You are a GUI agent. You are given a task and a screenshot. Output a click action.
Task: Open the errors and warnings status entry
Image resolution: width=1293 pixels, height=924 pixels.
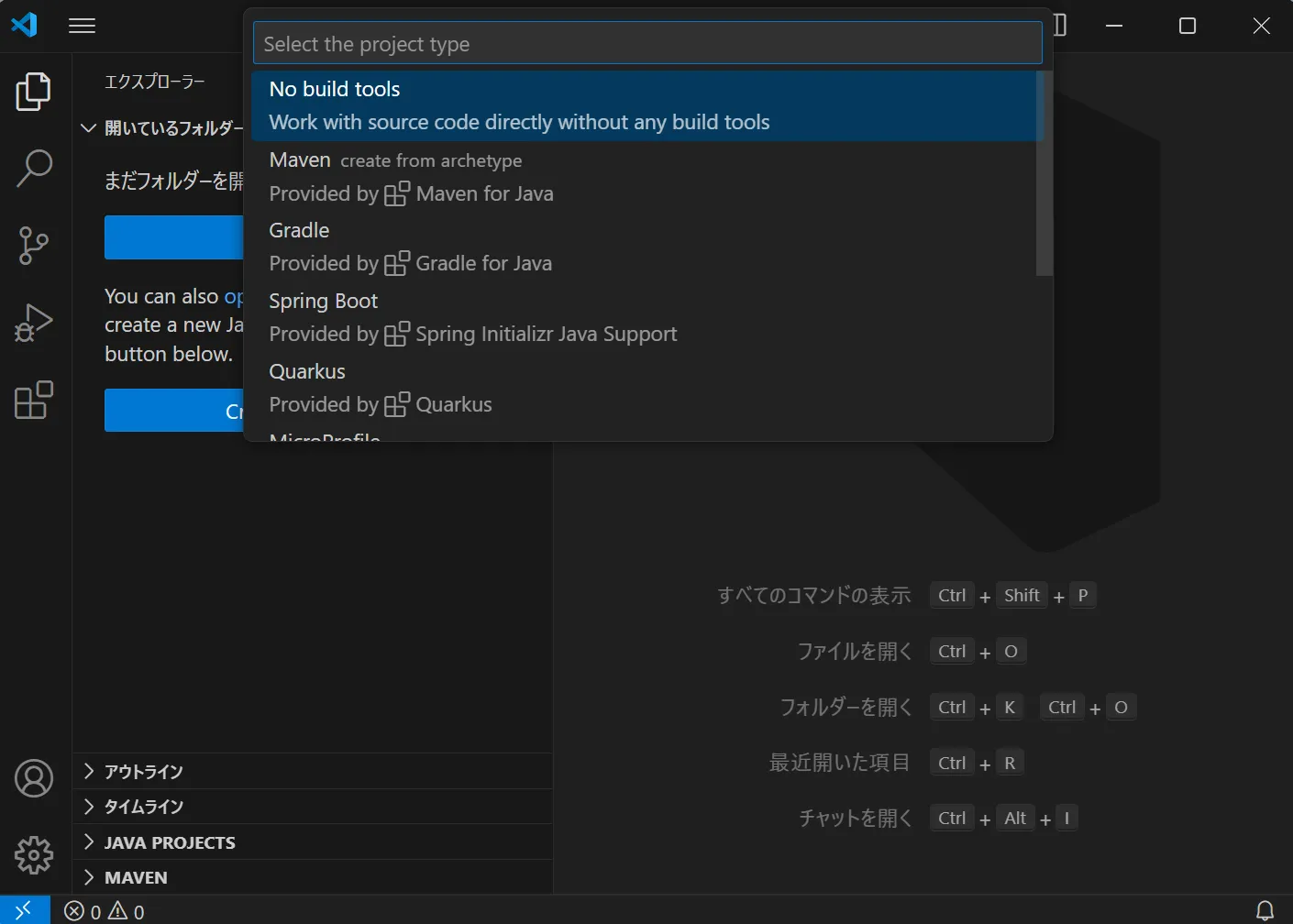pos(105,911)
